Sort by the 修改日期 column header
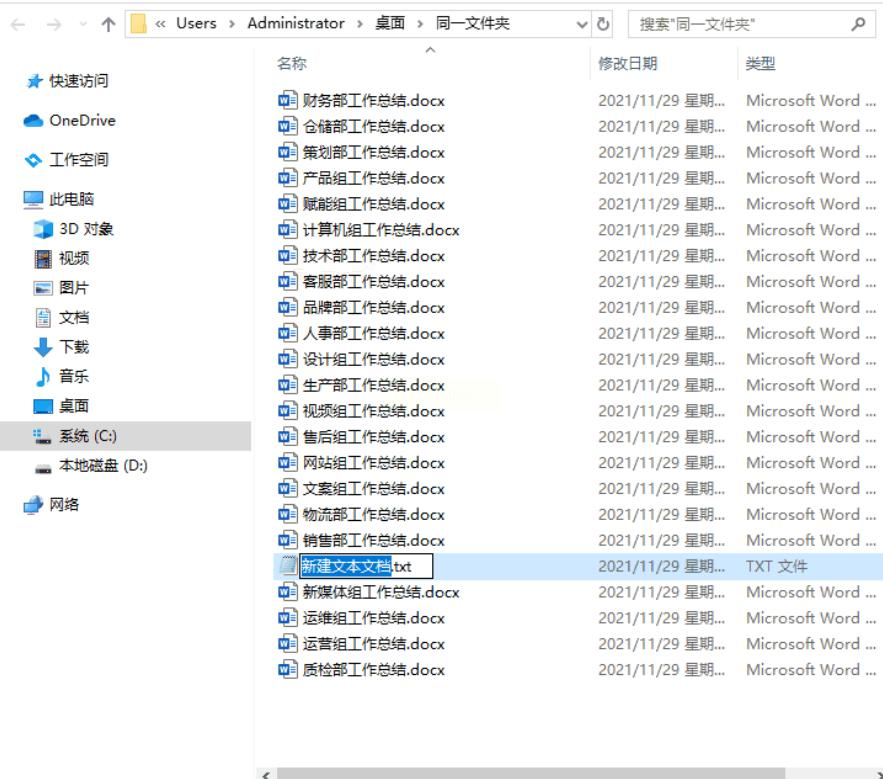883x779 pixels. pyautogui.click(x=627, y=64)
